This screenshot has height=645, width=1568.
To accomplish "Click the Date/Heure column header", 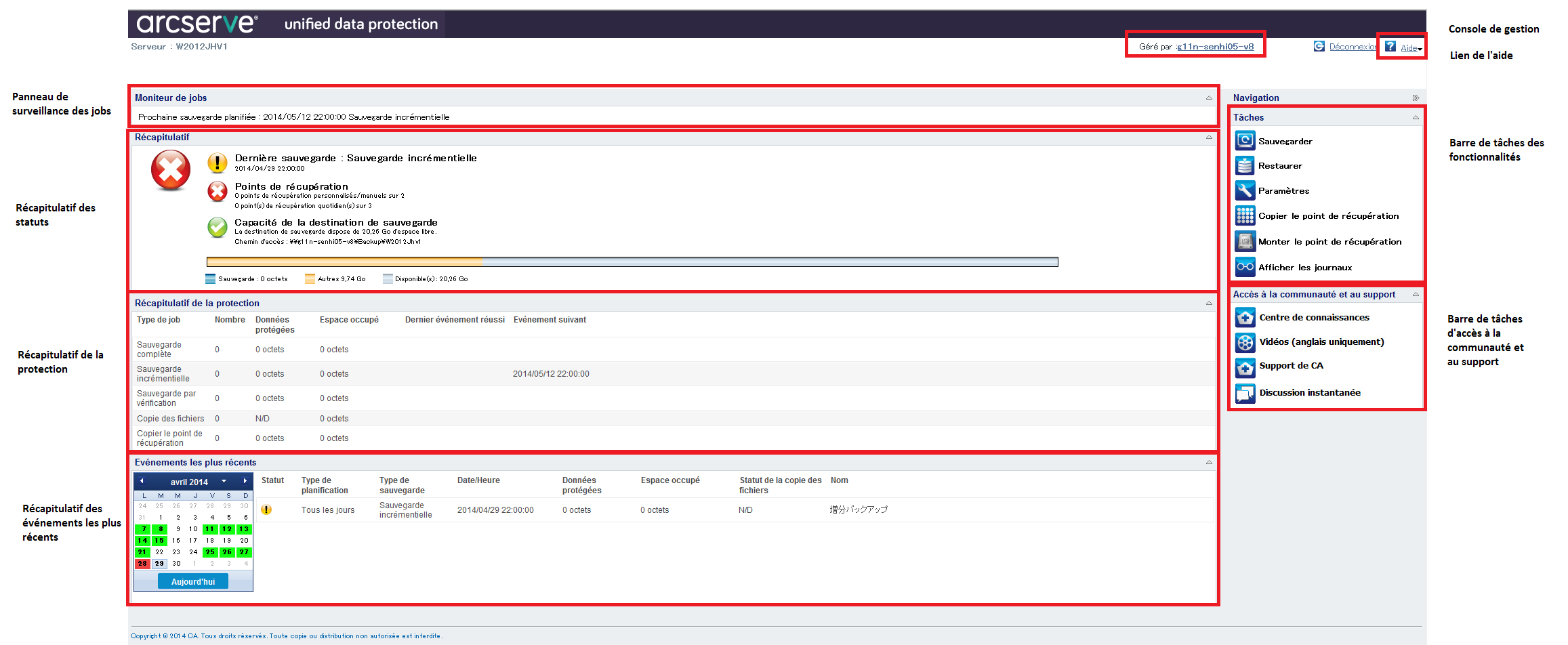I will [x=478, y=480].
